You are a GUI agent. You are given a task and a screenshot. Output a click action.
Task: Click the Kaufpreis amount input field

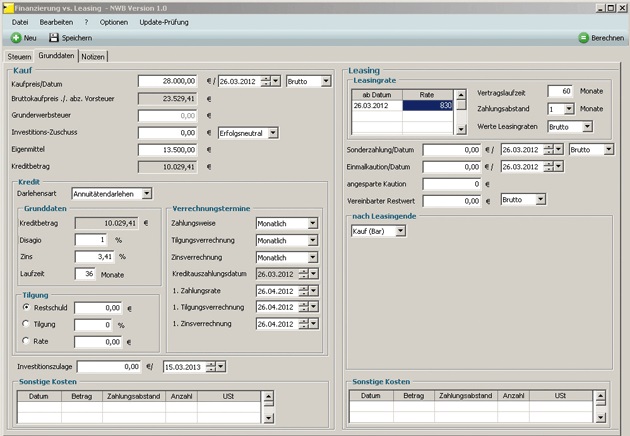tap(168, 81)
